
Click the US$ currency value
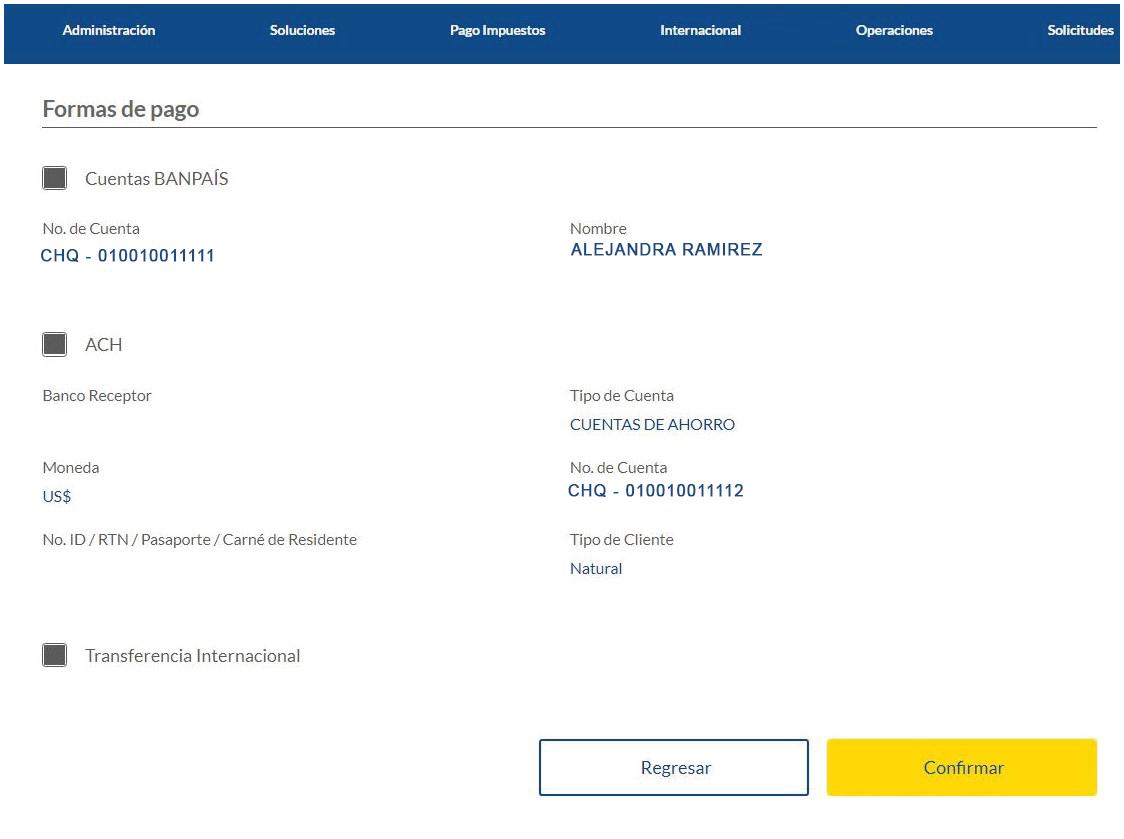click(57, 497)
